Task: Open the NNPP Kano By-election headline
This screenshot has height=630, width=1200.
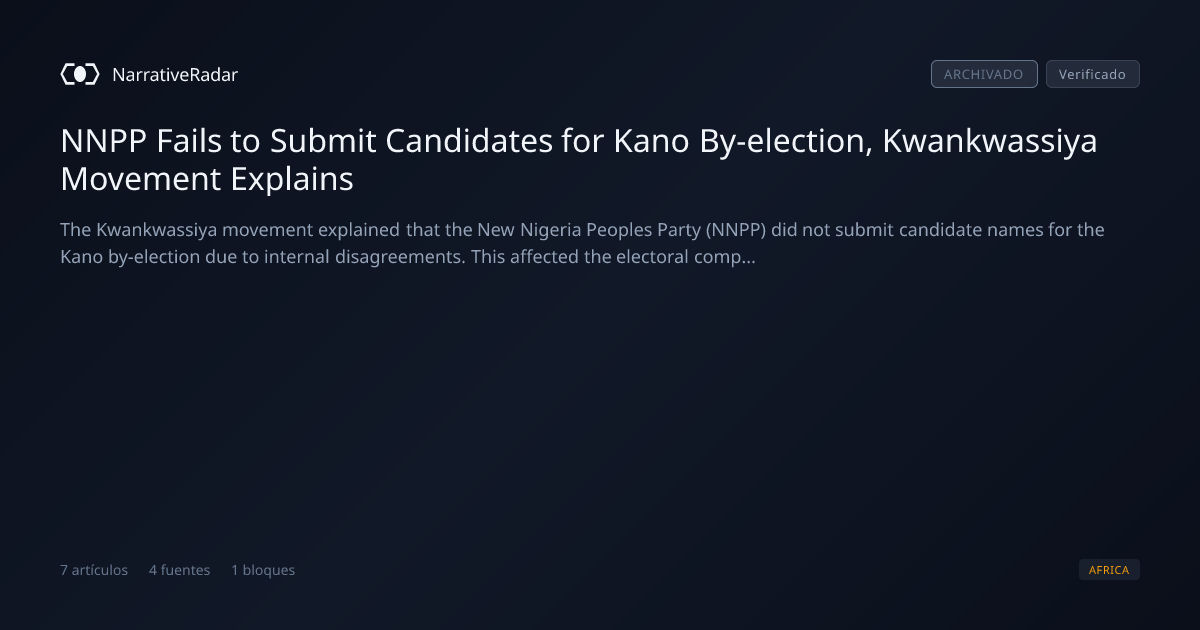Action: tap(579, 160)
